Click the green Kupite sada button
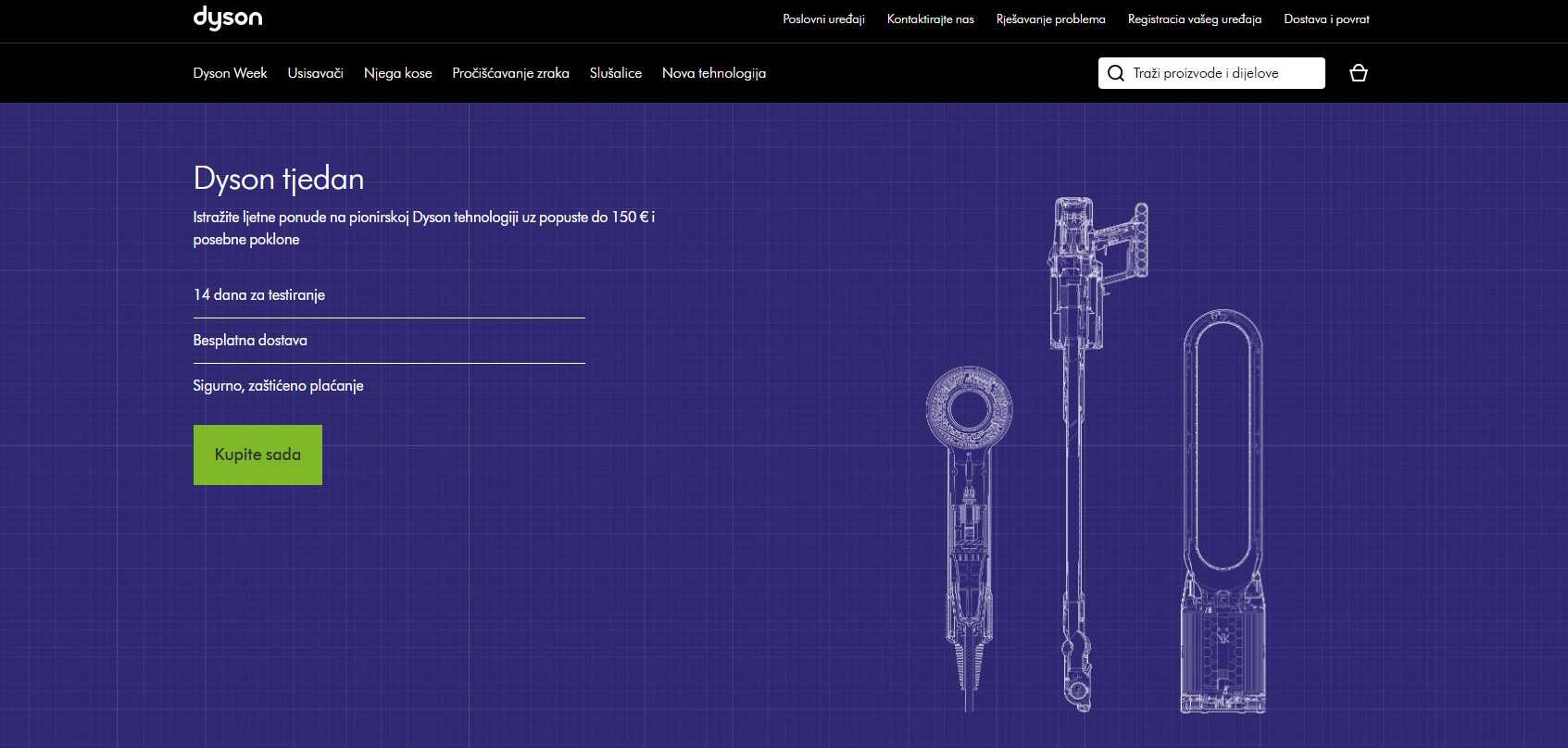 point(257,455)
